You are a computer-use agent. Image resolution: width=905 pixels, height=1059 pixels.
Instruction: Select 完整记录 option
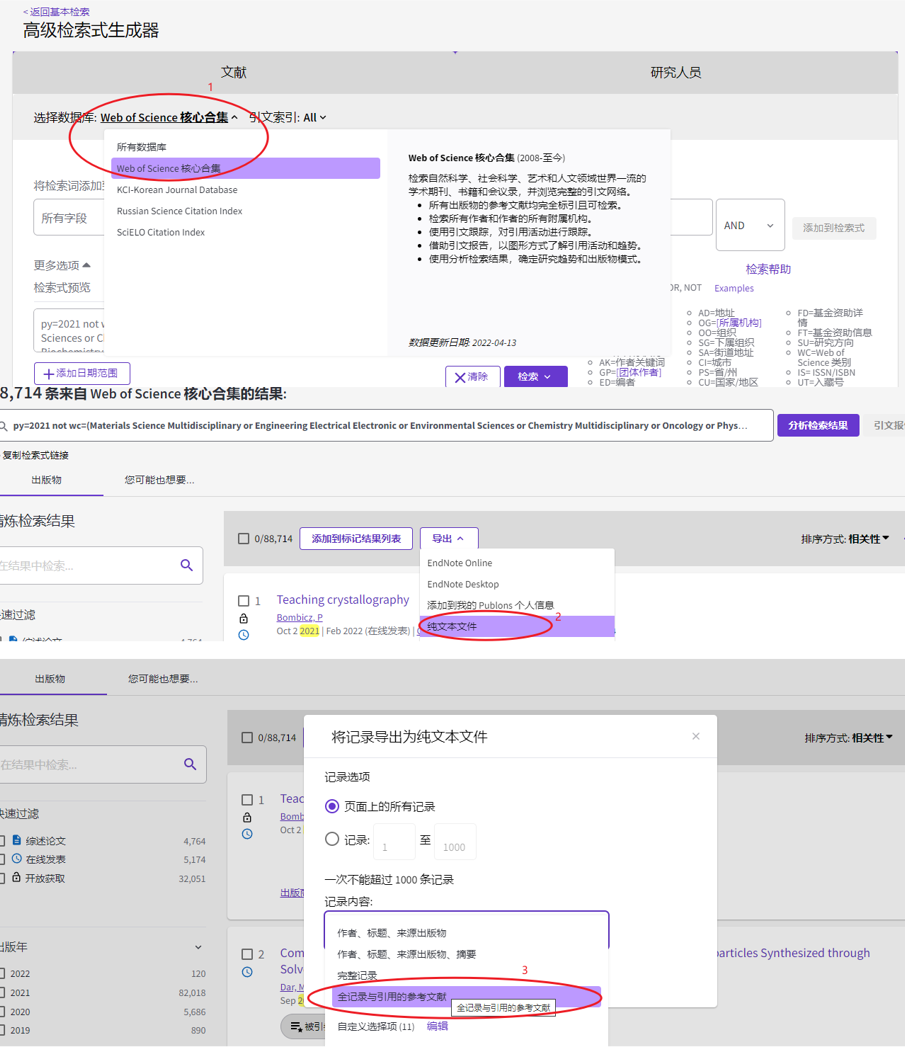tap(467, 975)
